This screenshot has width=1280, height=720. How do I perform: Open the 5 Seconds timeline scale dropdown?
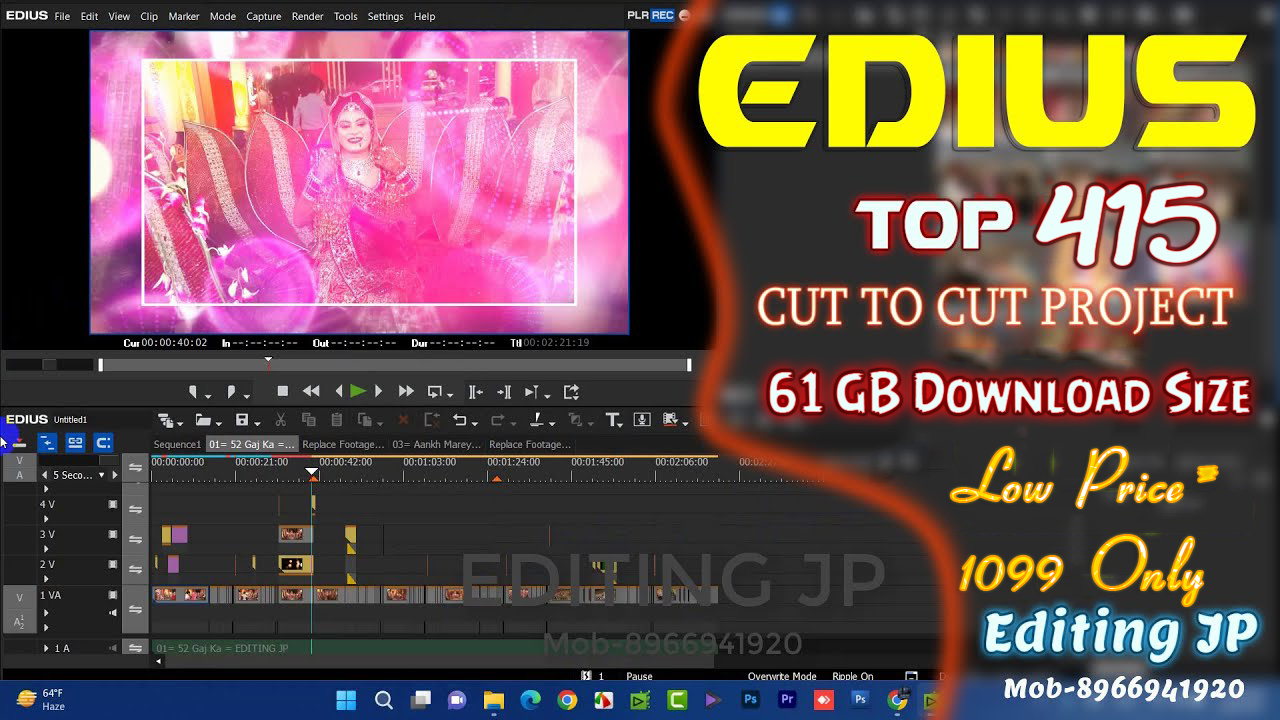coord(101,475)
